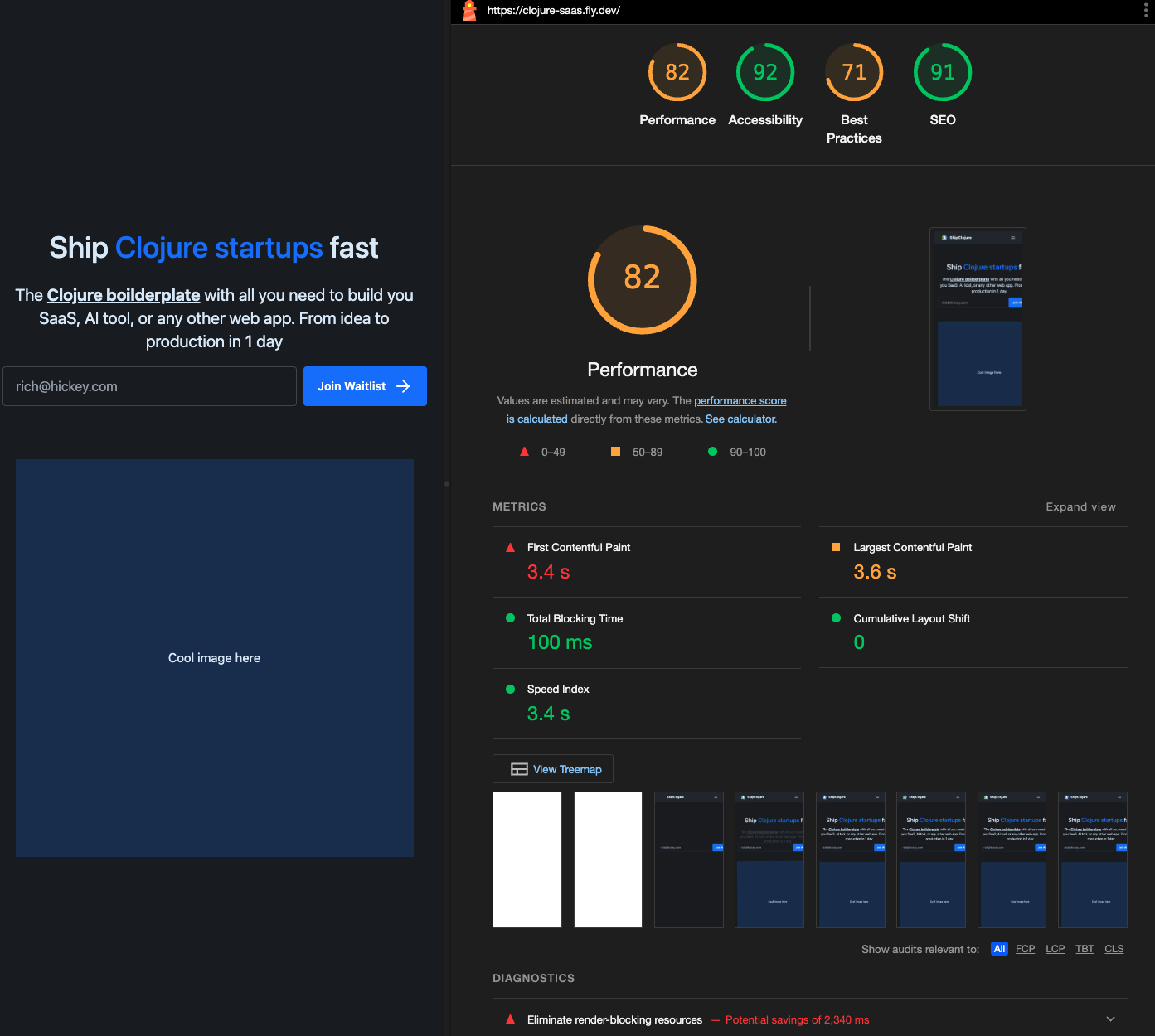Viewport: 1155px width, 1036px height.
Task: Jump to SEO score gauge
Action: click(x=943, y=72)
